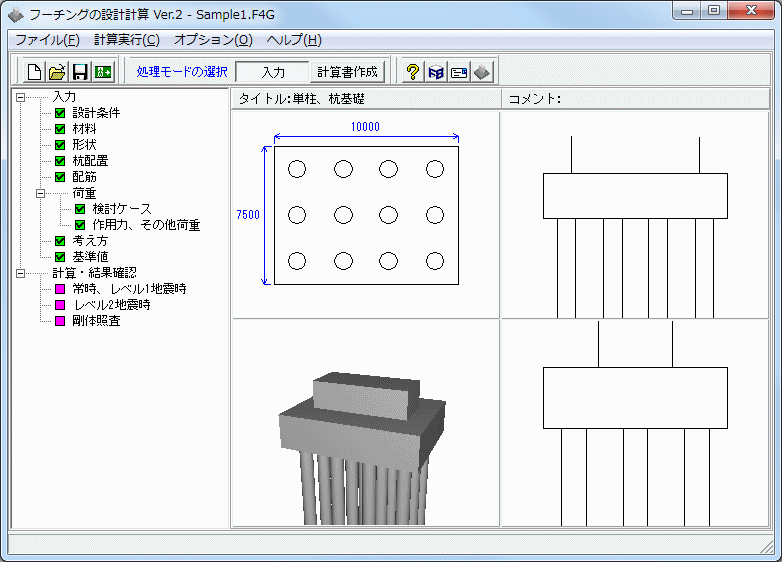Viewport: 782px width, 562px height.
Task: Click magenta square beside 剛体照査
Action: pyautogui.click(x=60, y=321)
